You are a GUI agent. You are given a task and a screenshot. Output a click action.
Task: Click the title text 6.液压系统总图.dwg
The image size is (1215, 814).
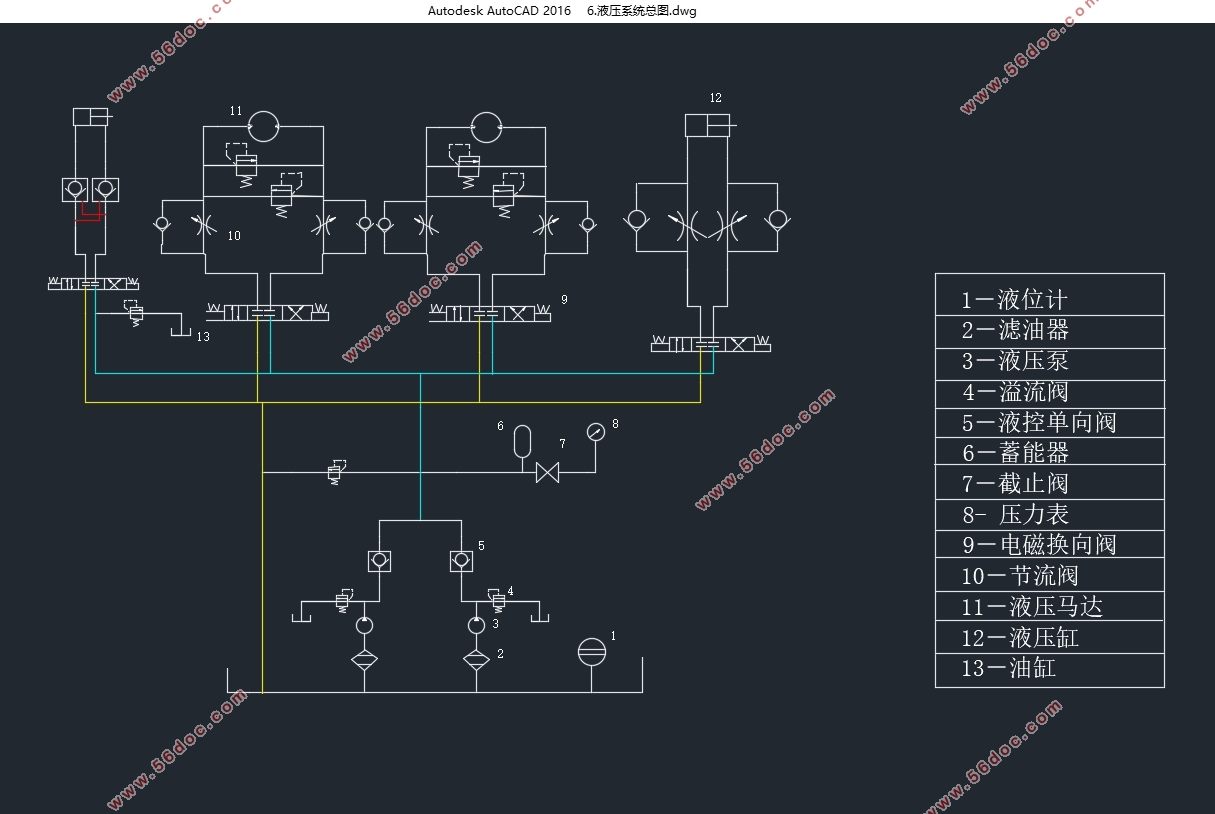click(x=641, y=11)
